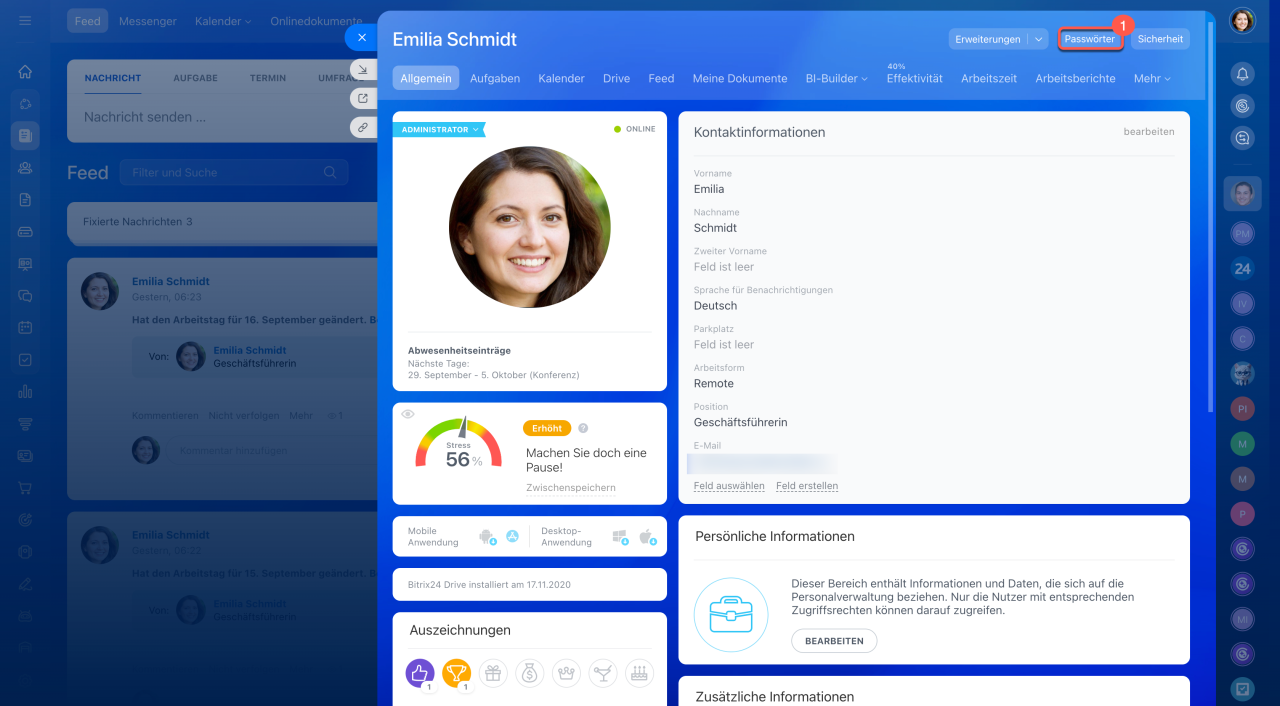Click the Arbeitsform value Remote
Screen dimensions: 1280x706
(714, 384)
